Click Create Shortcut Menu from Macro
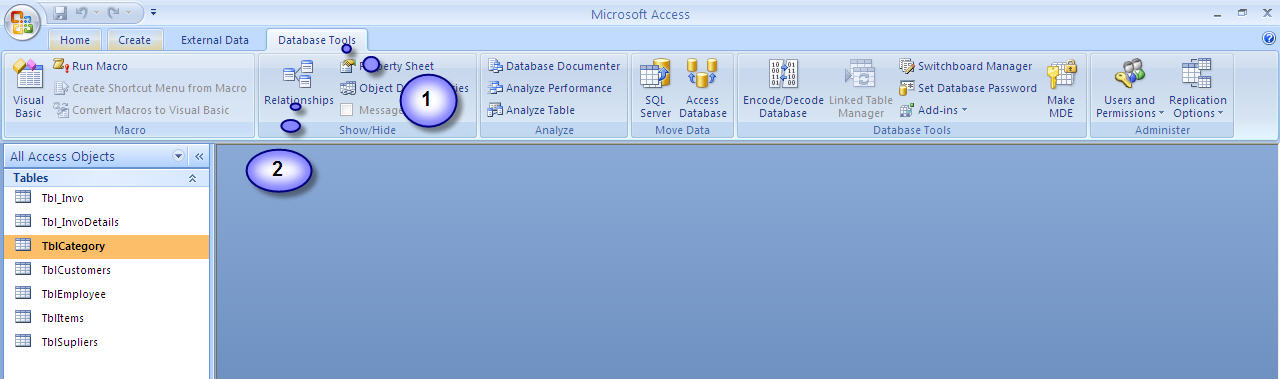1280x379 pixels. pyautogui.click(x=150, y=88)
